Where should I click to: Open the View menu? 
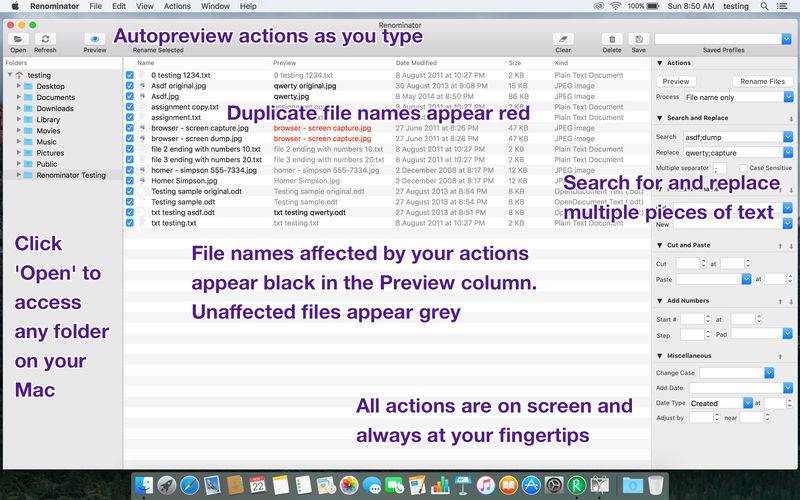click(144, 6)
